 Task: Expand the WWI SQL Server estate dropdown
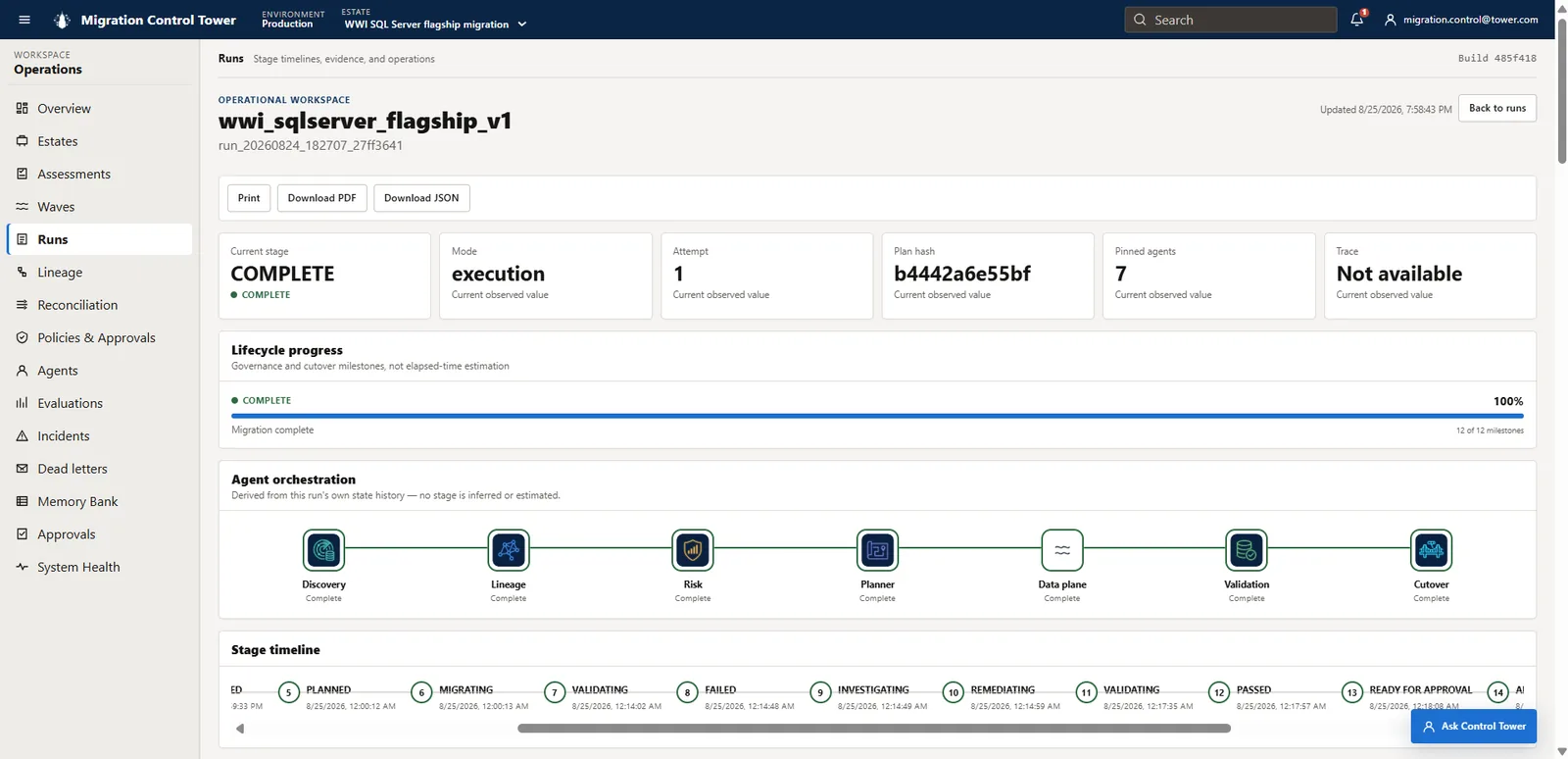pos(435,24)
